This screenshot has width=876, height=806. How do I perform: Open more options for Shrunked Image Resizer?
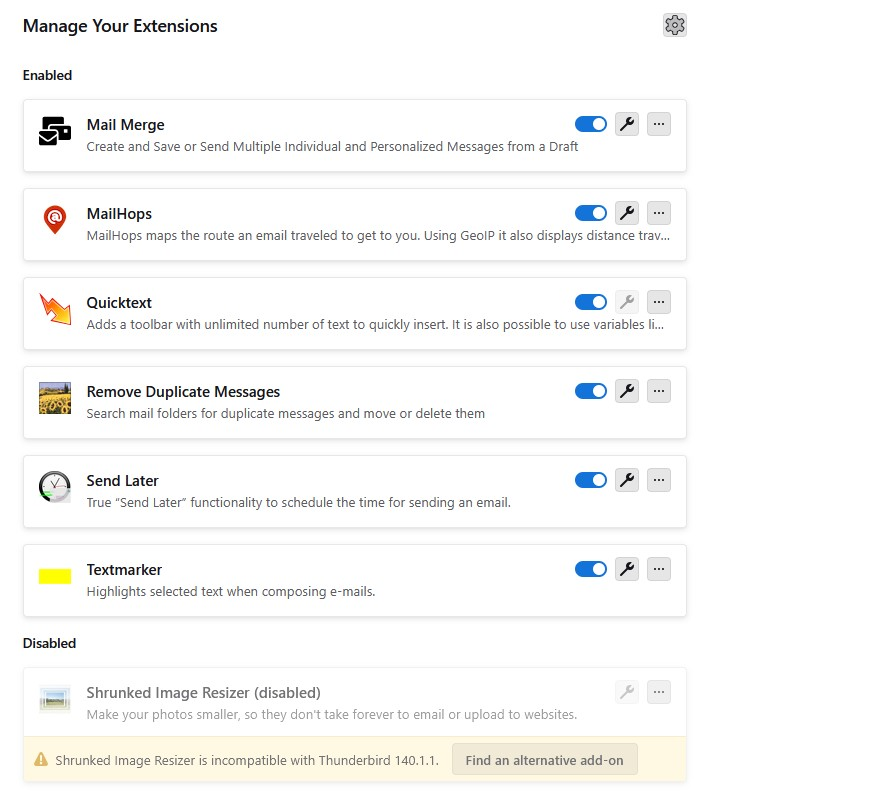point(658,691)
